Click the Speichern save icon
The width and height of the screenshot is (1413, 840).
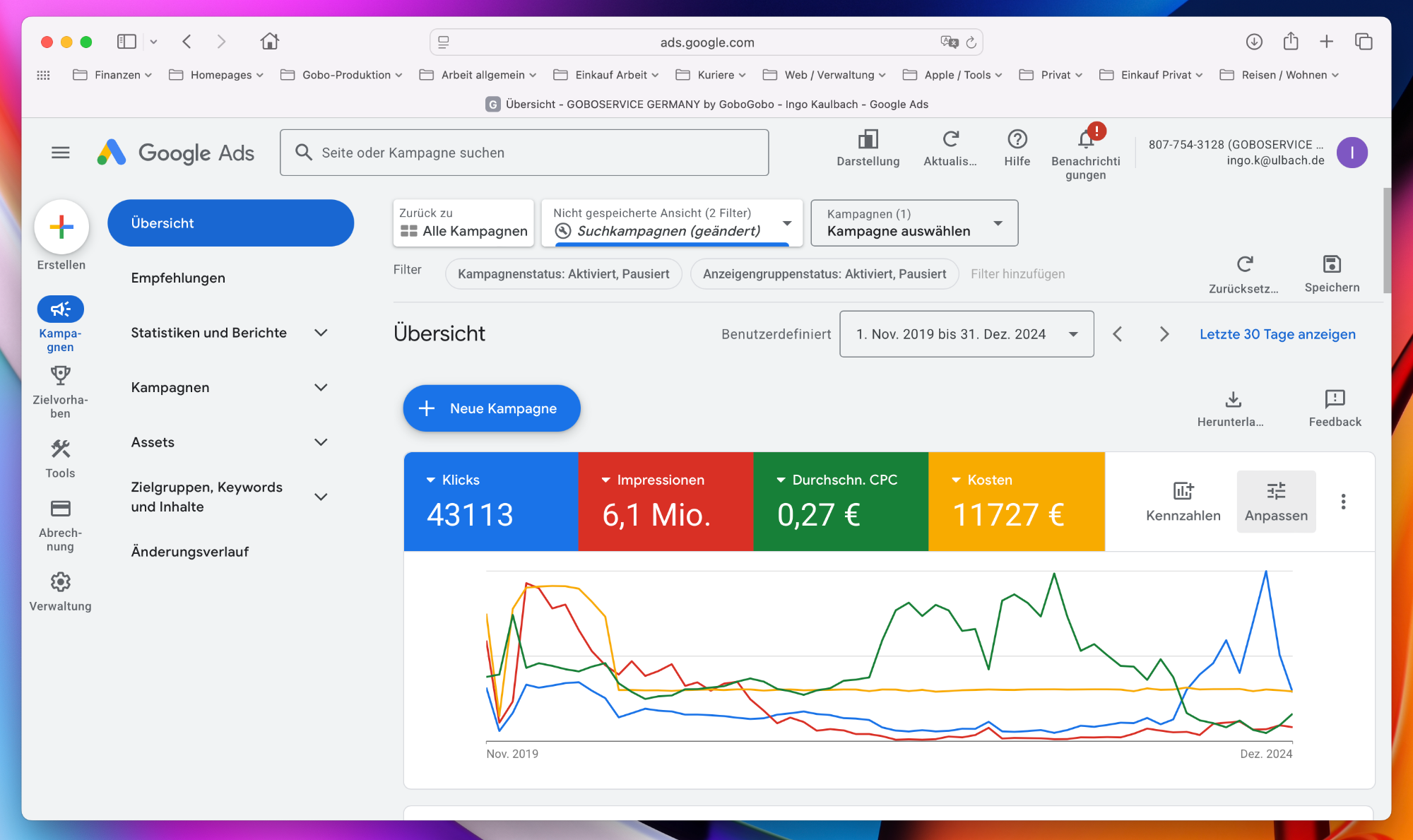(1331, 265)
